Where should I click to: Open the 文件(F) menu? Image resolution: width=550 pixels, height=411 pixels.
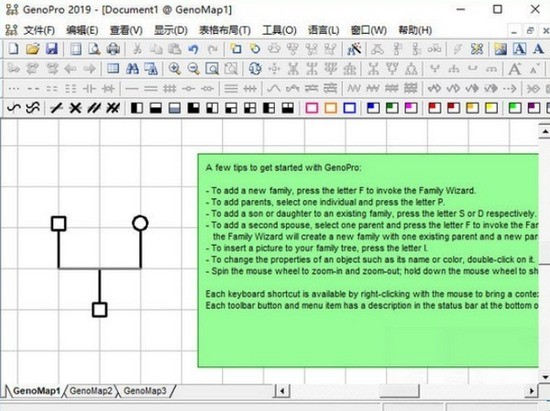click(x=39, y=30)
